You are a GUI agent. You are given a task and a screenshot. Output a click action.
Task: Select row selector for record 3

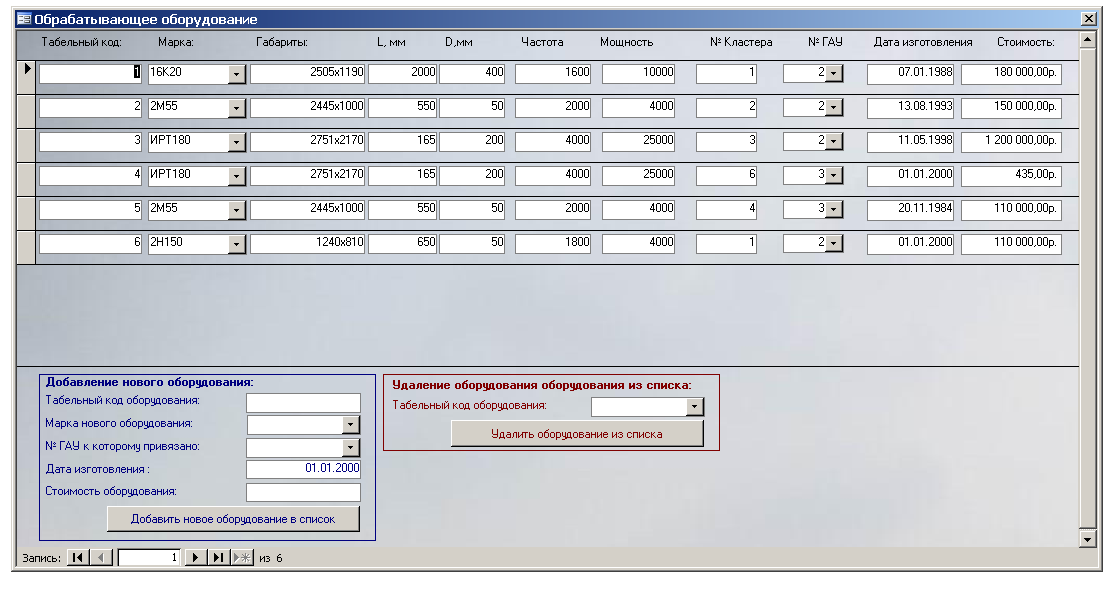click(26, 145)
